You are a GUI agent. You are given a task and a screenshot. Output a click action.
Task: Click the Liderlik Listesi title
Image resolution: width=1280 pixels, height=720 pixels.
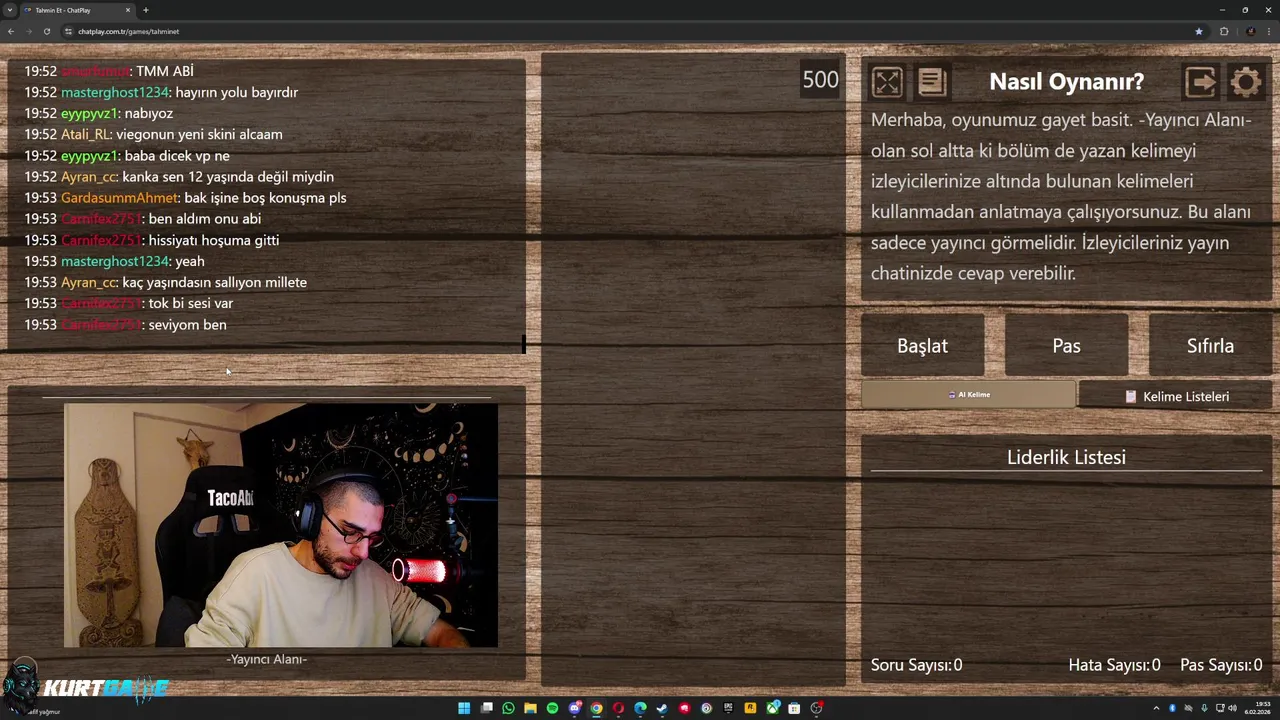(x=1066, y=457)
